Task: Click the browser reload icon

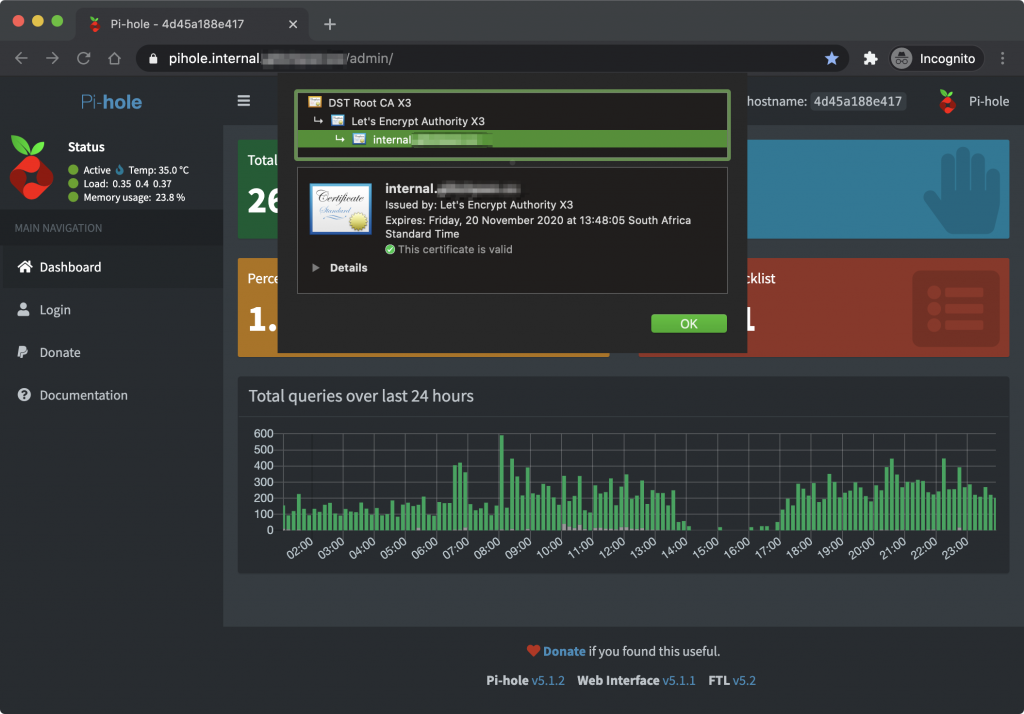Action: click(84, 59)
